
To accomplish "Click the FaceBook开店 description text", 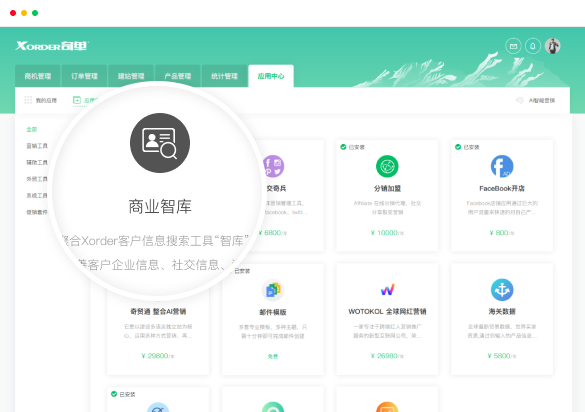I will [x=502, y=208].
